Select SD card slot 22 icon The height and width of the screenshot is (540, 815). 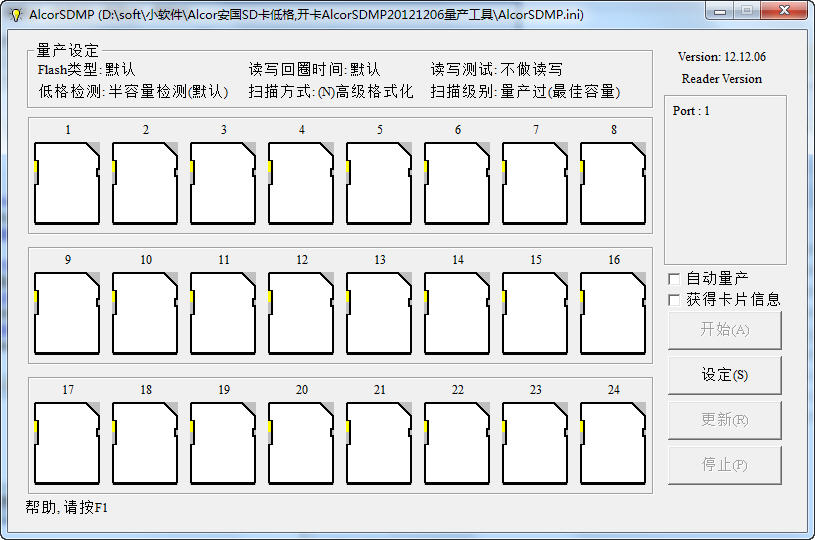(457, 443)
